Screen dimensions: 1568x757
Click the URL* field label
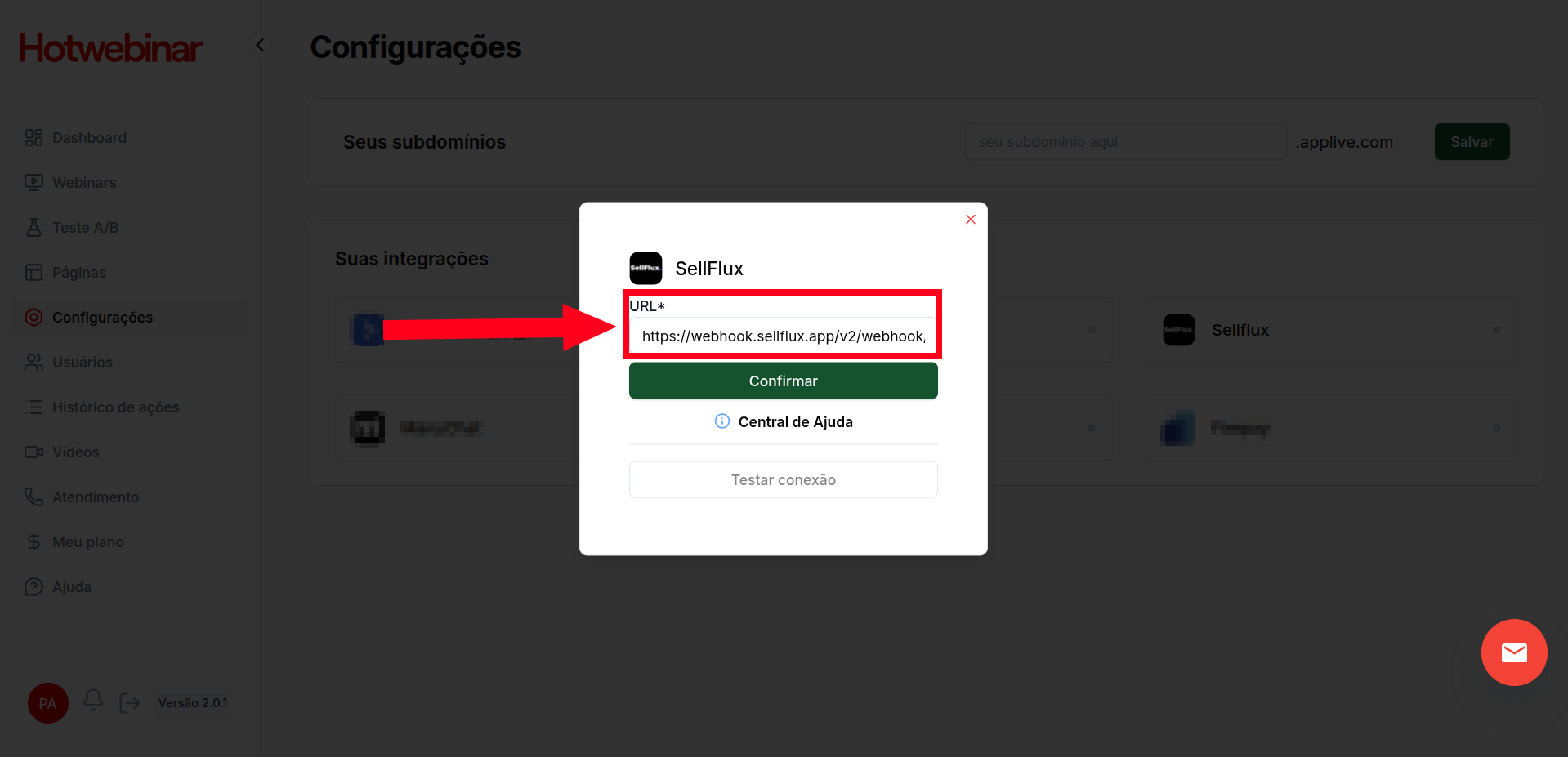pyautogui.click(x=647, y=306)
